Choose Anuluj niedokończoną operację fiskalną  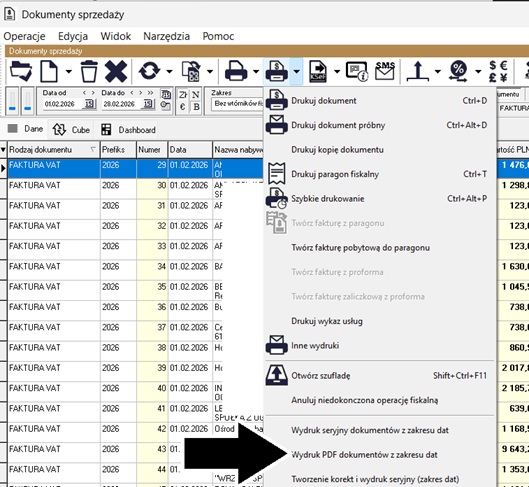[x=380, y=400]
